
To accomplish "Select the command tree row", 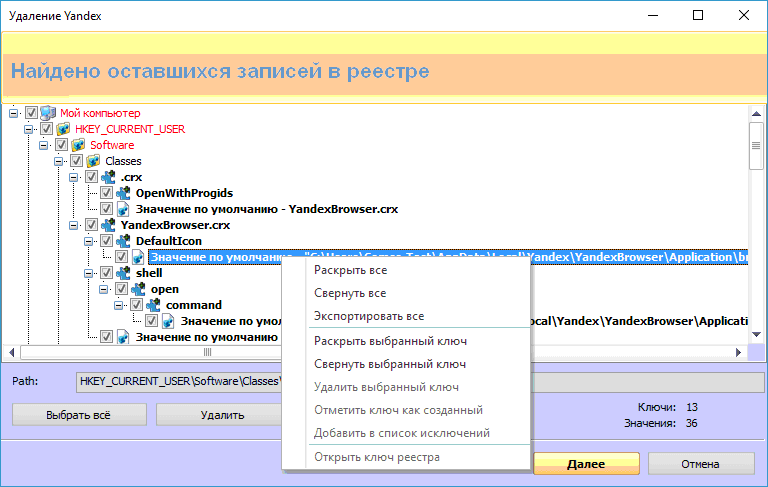I will pos(194,305).
